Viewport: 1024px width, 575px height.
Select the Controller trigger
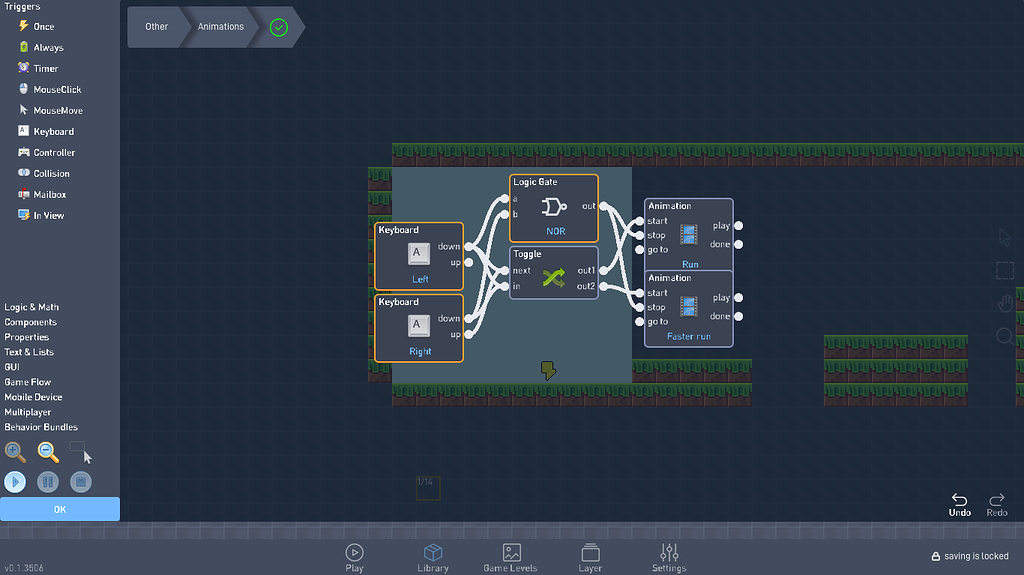[46, 152]
